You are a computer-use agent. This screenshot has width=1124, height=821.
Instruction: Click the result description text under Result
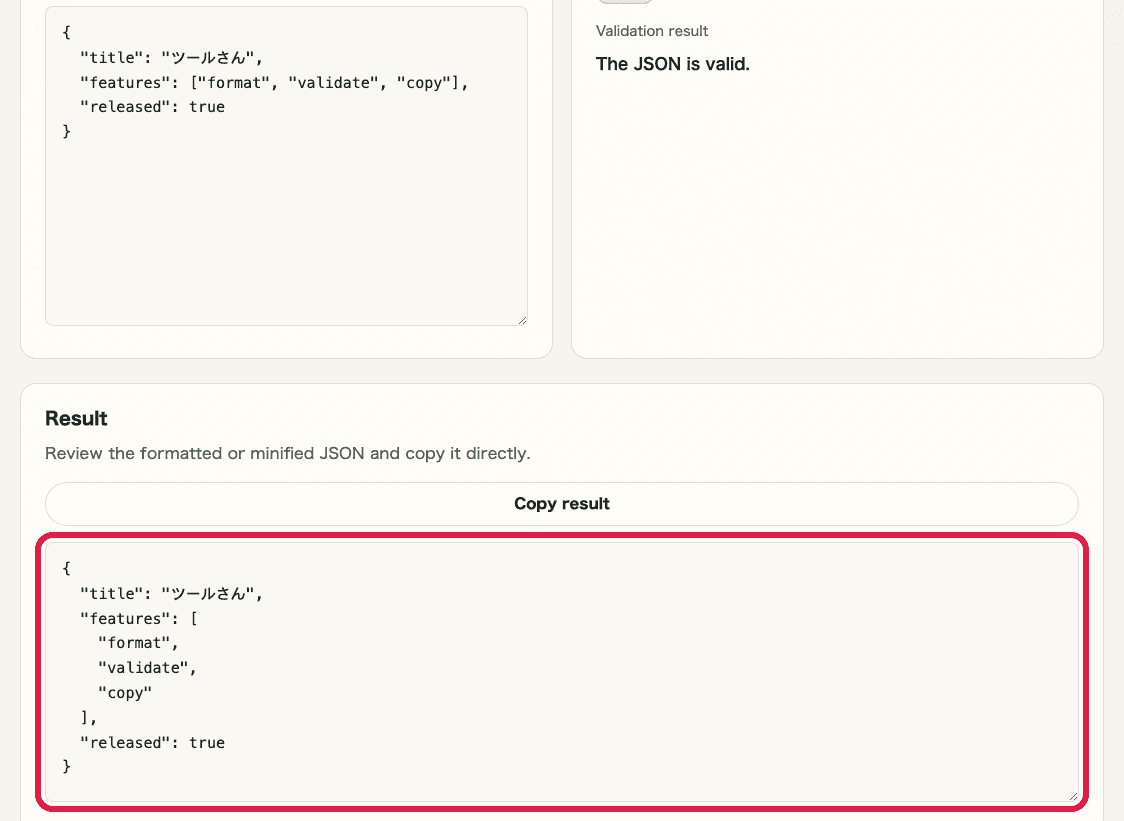287,453
